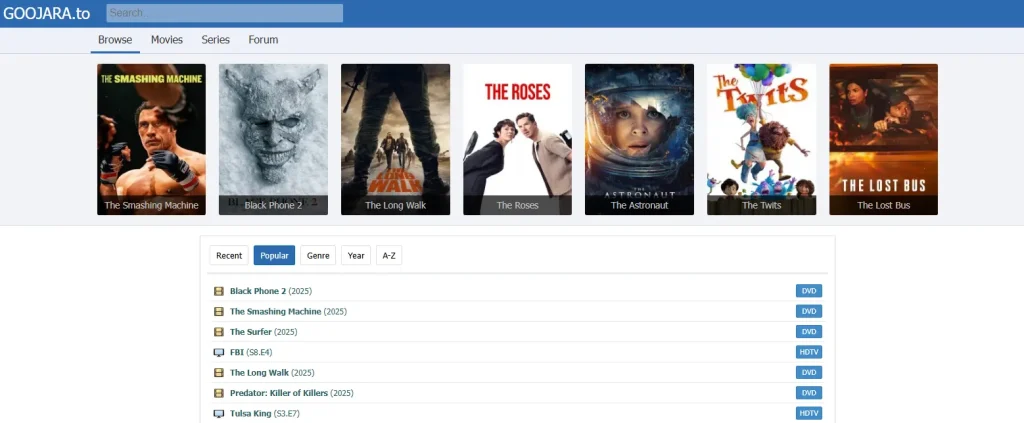Image resolution: width=1024 pixels, height=423 pixels.
Task: Filter the list by Genre
Action: [x=318, y=255]
